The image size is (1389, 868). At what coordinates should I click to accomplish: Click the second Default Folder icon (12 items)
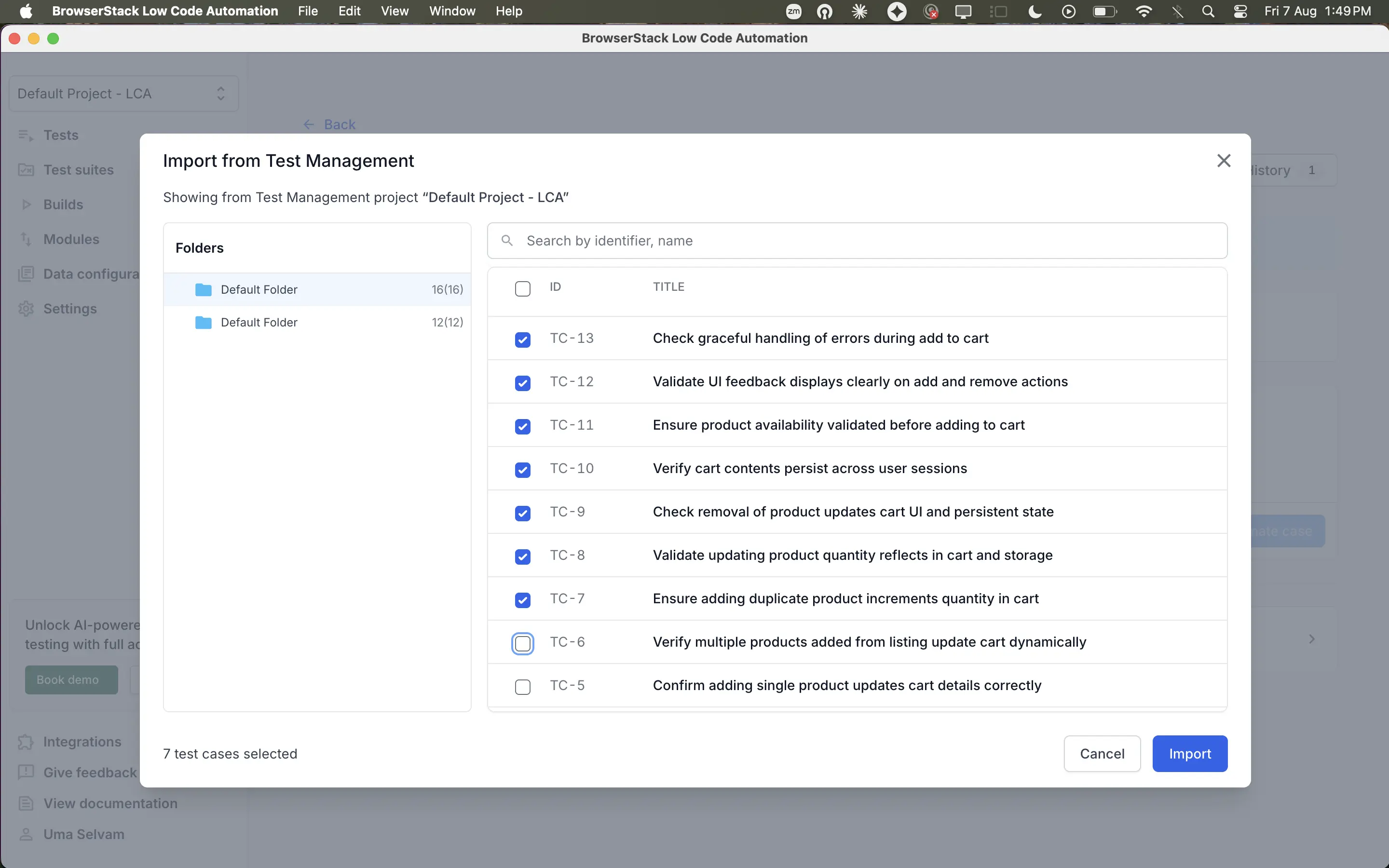tap(203, 323)
